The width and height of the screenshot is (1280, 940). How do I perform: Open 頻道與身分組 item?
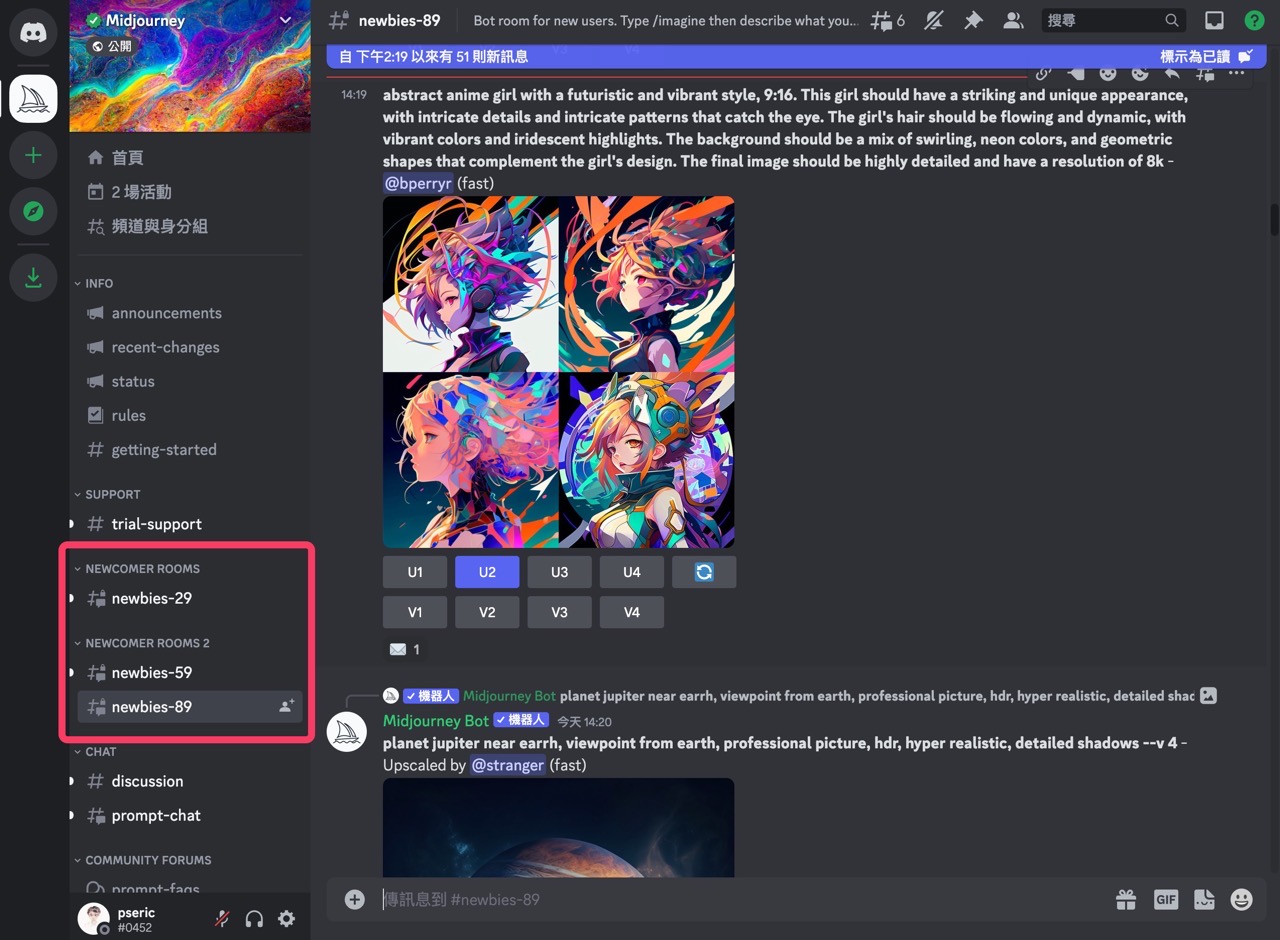pos(190,226)
